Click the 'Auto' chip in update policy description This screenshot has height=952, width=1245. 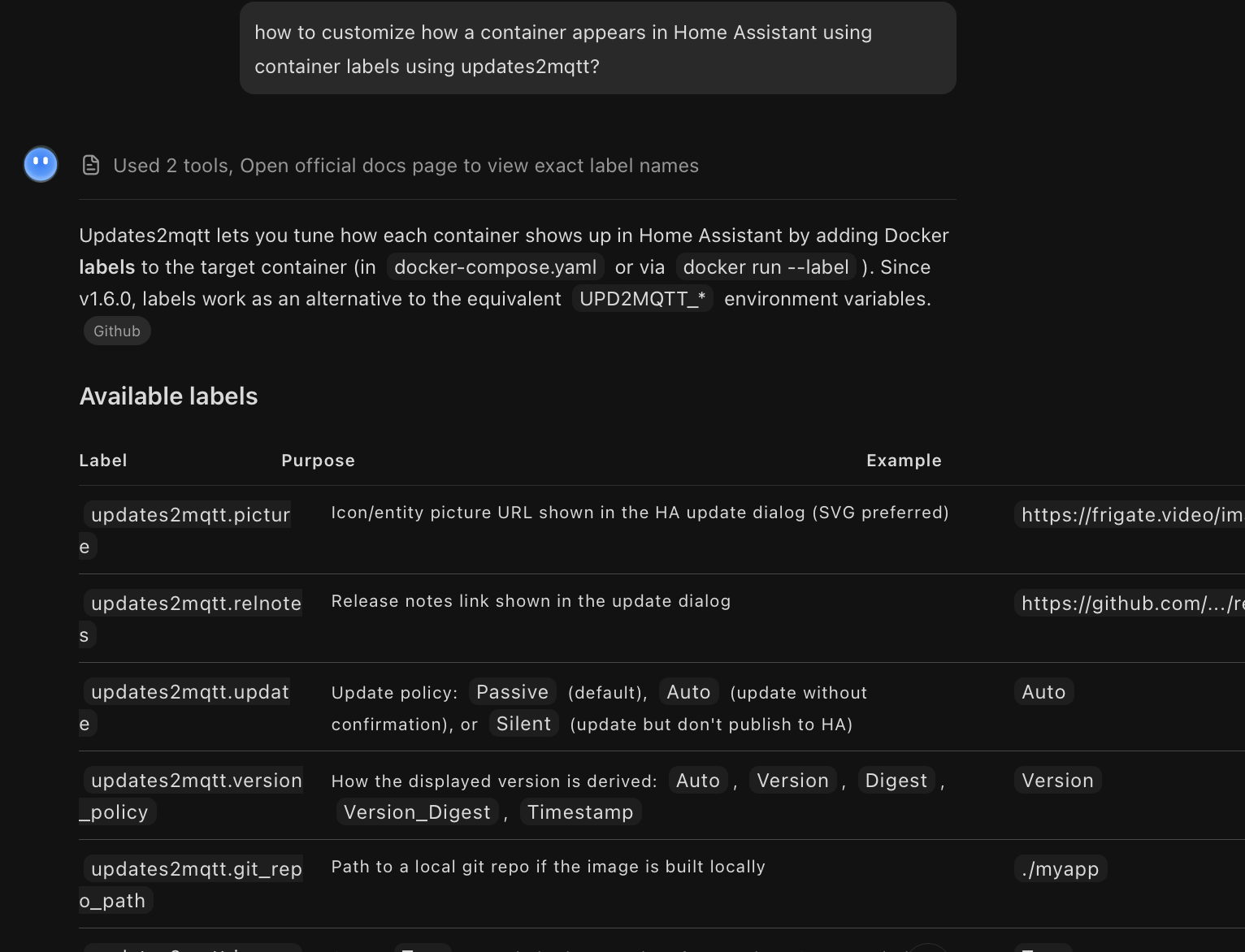pos(688,692)
